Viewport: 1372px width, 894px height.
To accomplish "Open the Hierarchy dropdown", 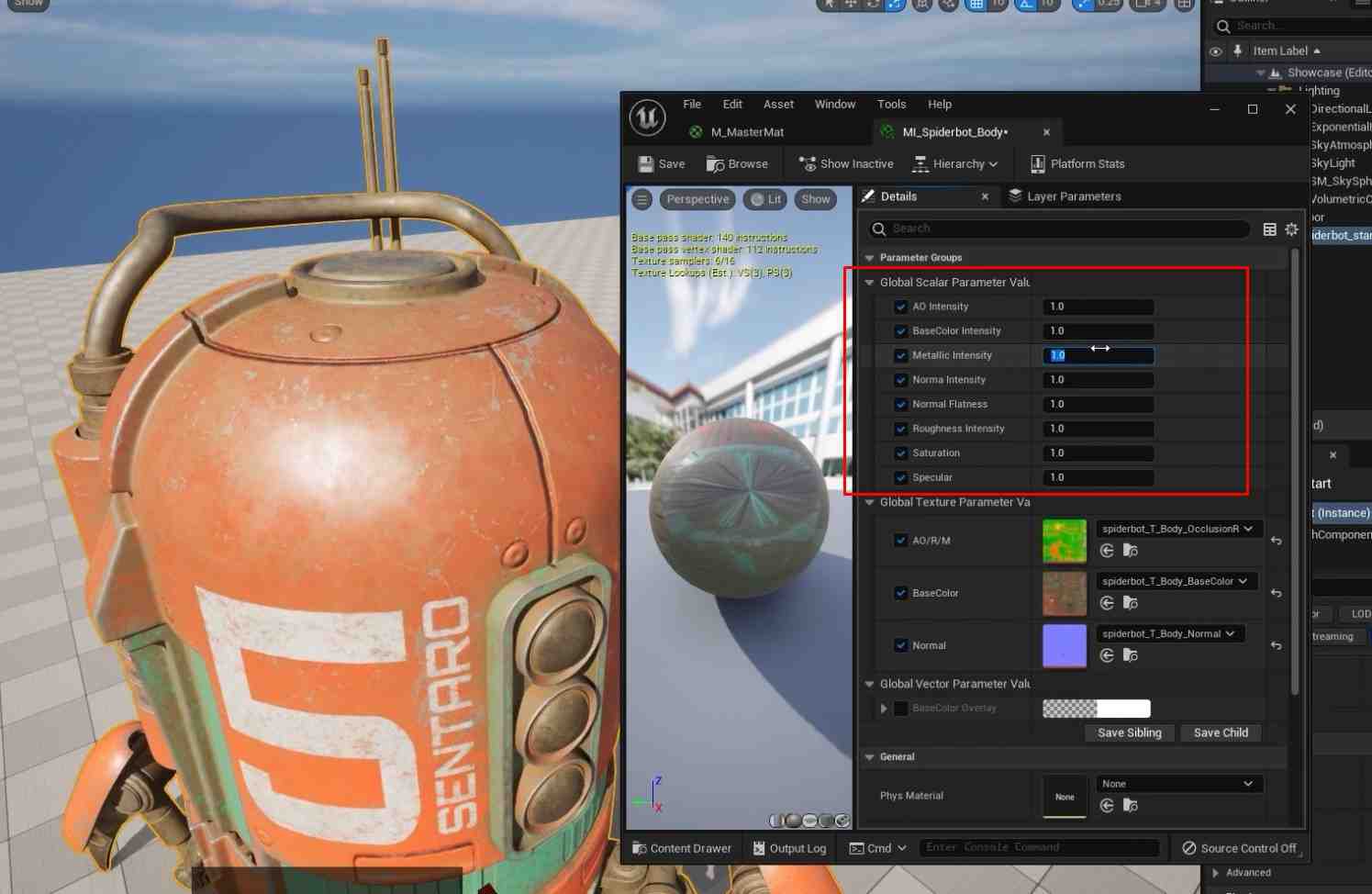I will click(x=955, y=164).
